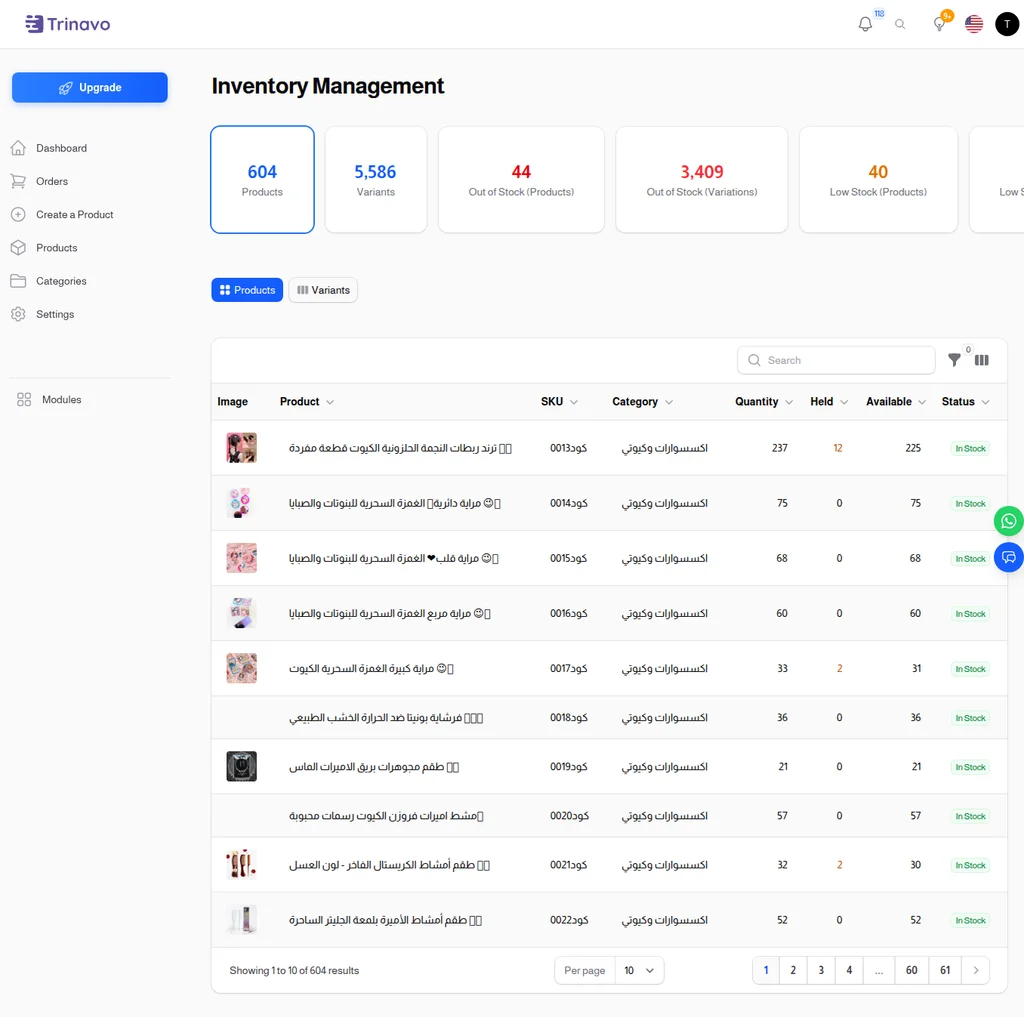Sort by the SKU column chevron

[x=573, y=402]
